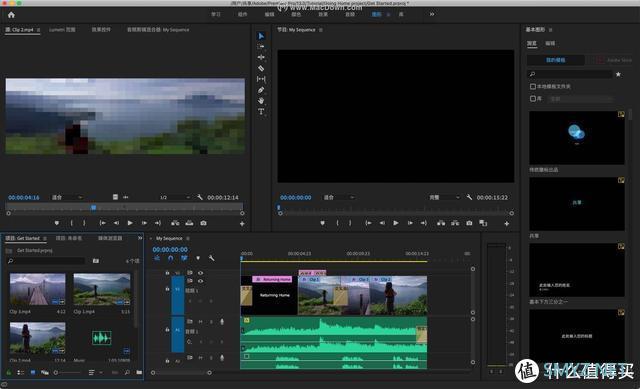640x389 pixels.
Task: Select the Type tool
Action: [x=261, y=111]
